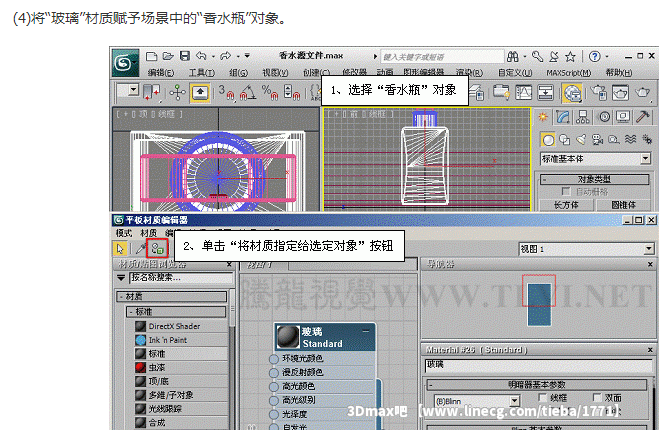
Task: Collapse the 标准 subgroup in browser
Action: [x=176, y=311]
